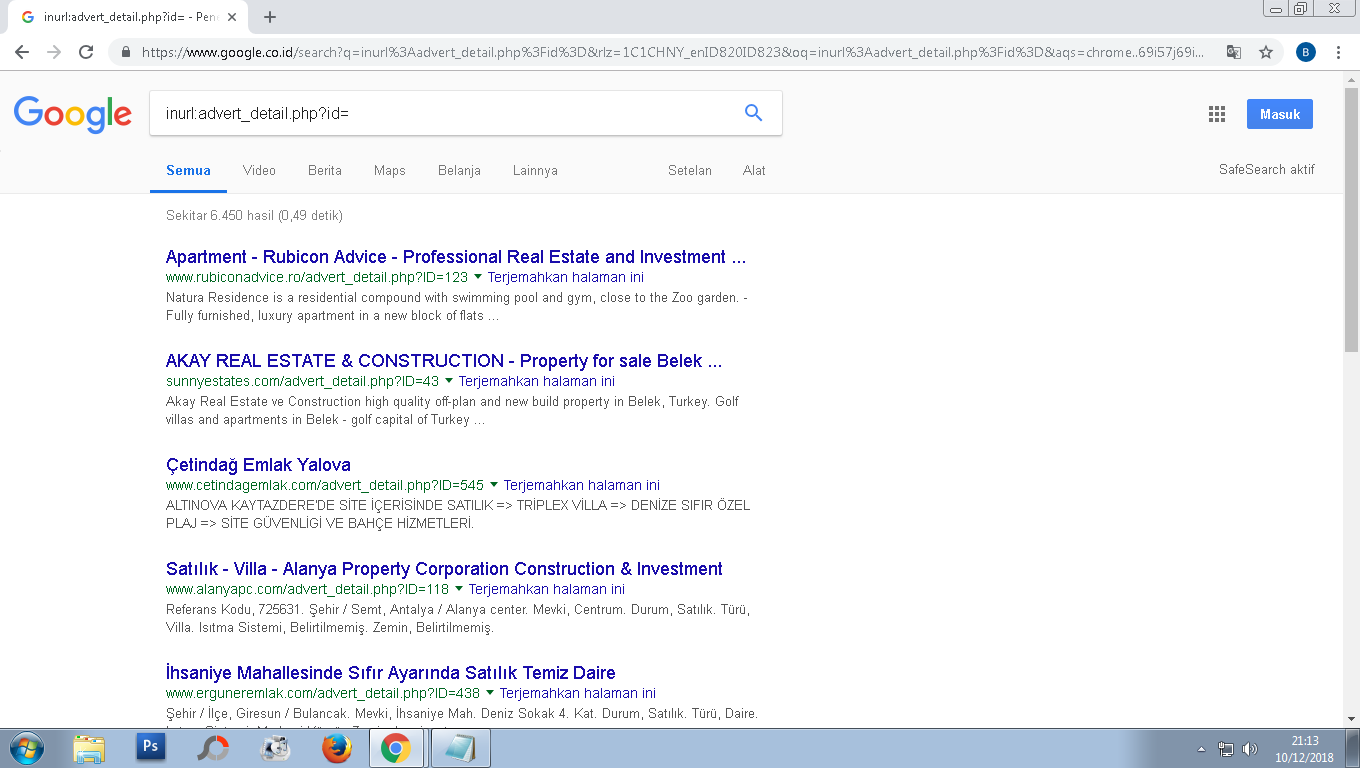1360x768 pixels.
Task: Click Terjemahkan halaman ini for rubiconadvice.ro
Action: [566, 277]
